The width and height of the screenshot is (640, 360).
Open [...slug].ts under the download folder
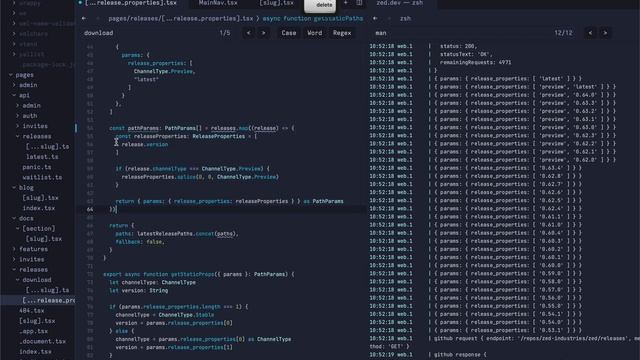click(x=47, y=290)
